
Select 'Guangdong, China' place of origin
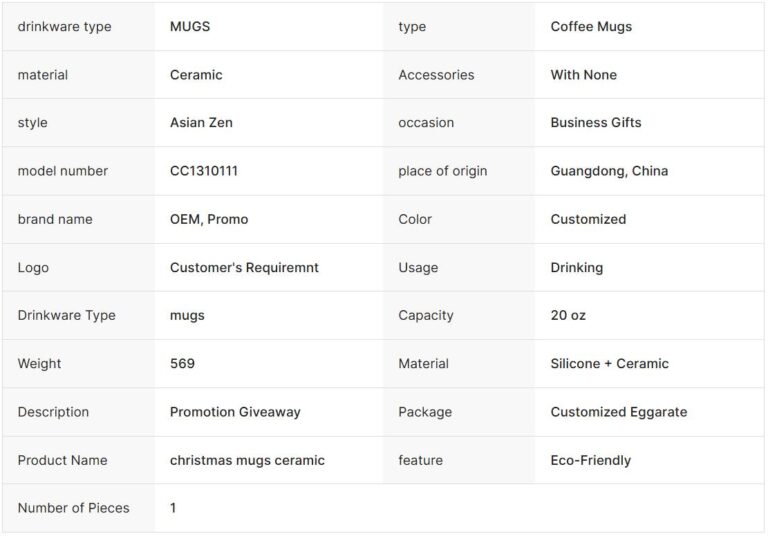[x=609, y=171]
